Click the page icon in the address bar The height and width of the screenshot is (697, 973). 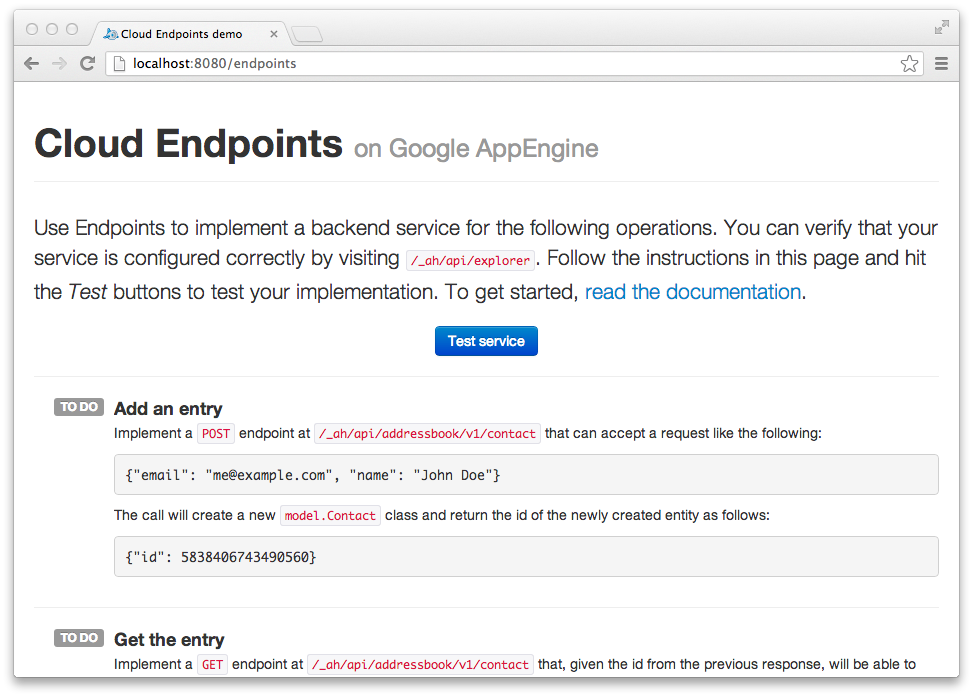(x=120, y=63)
